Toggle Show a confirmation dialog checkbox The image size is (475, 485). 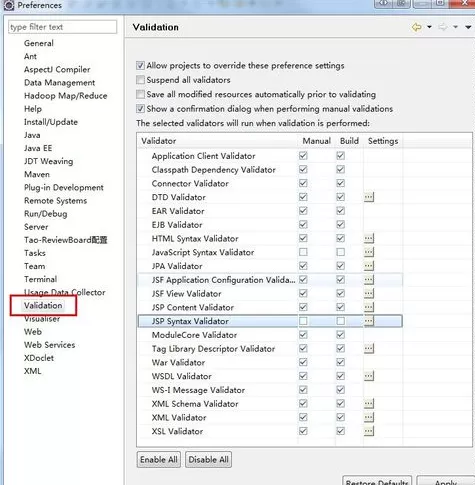coord(140,109)
